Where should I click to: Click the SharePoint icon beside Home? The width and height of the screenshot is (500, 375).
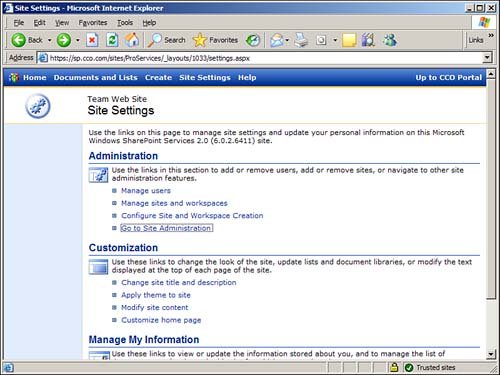tap(14, 77)
